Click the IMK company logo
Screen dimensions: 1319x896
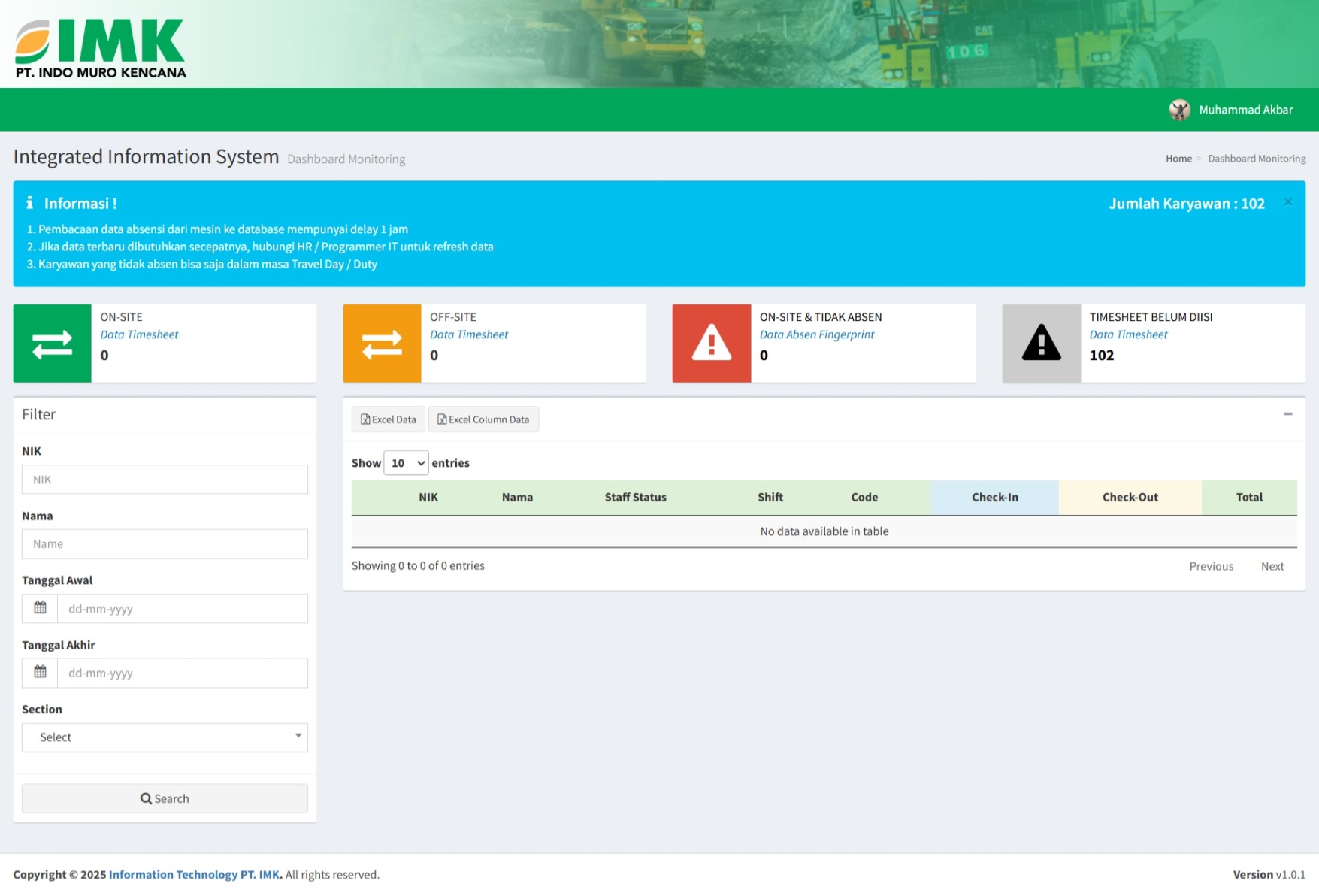[x=101, y=48]
